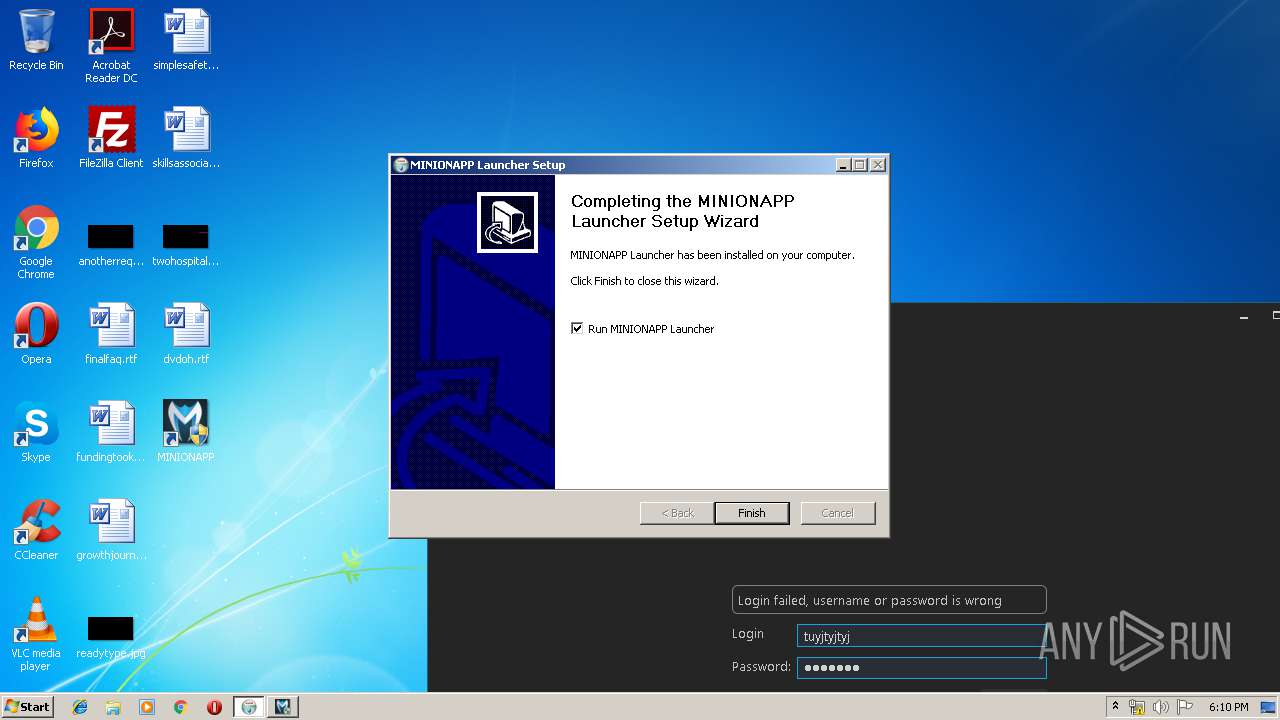Open the Skype desktop shortcut
This screenshot has width=1280, height=720.
(x=36, y=432)
